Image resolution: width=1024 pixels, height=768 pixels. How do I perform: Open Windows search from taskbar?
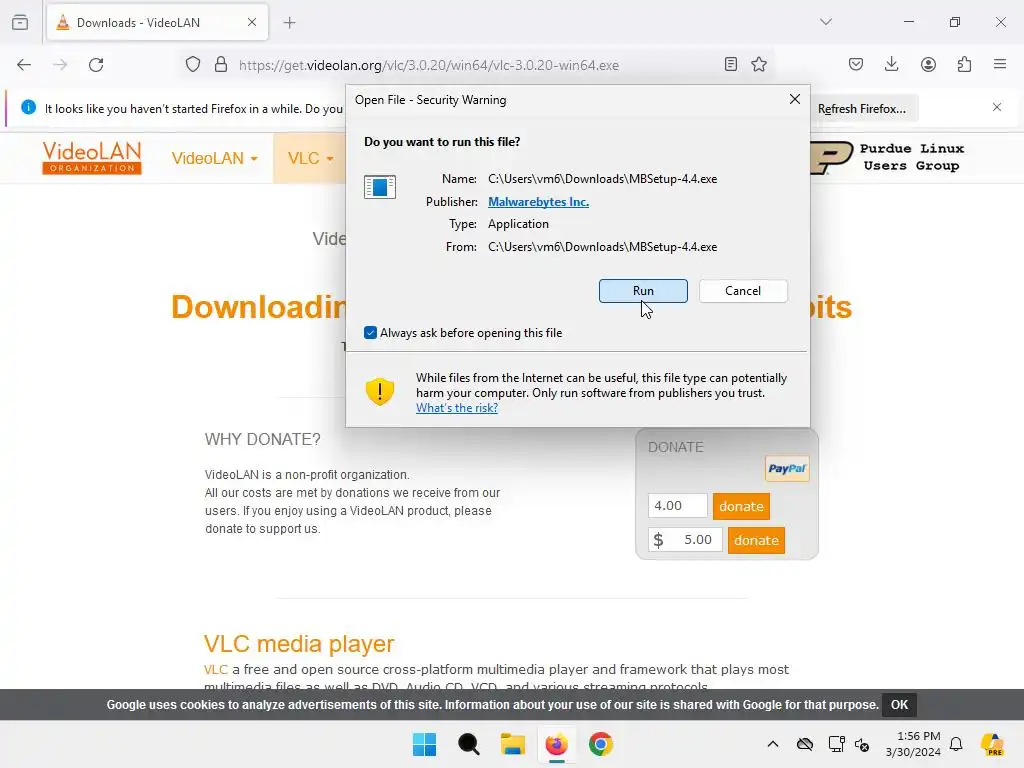coord(468,744)
